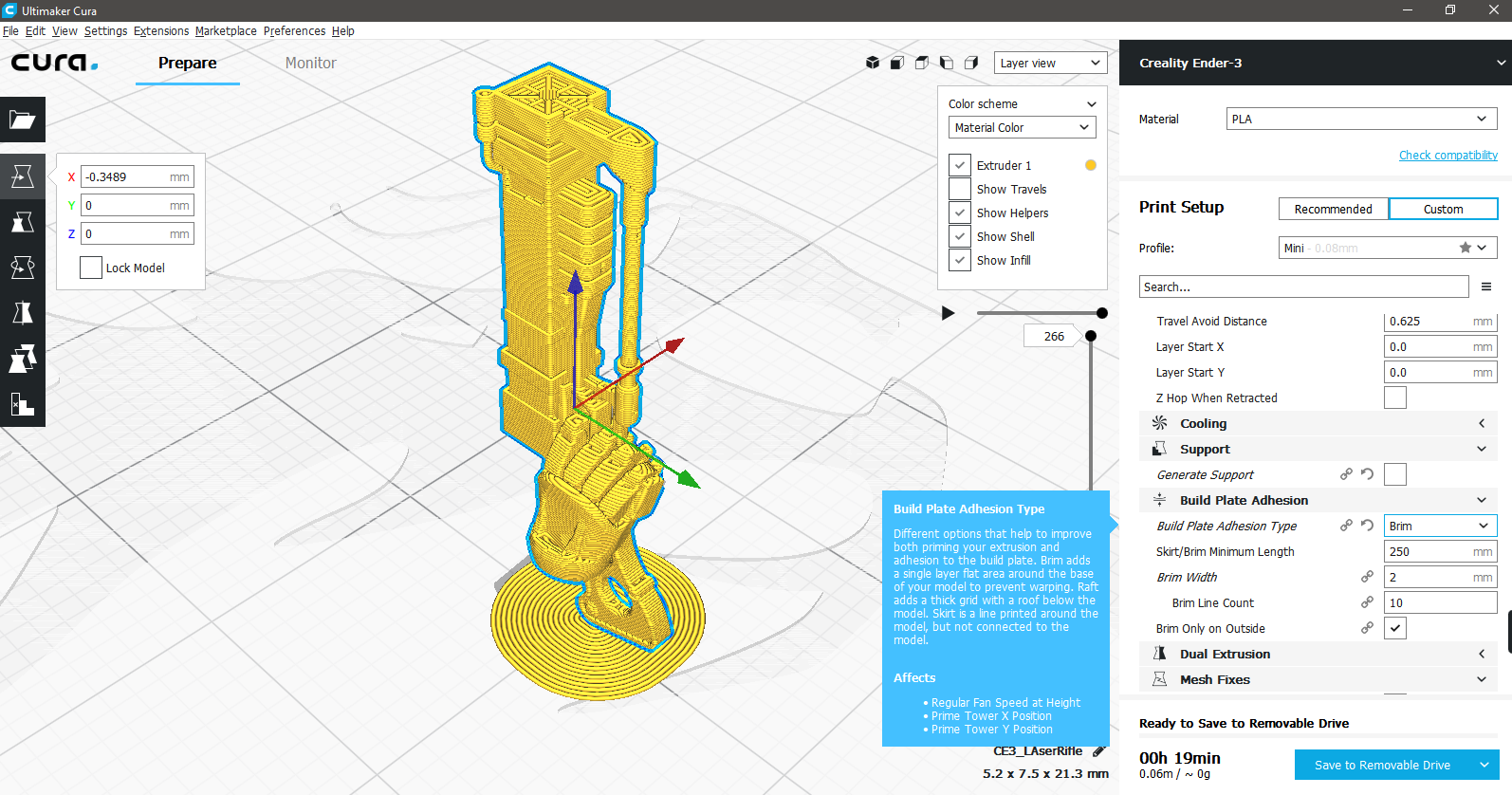This screenshot has height=795, width=1512.
Task: Expand the Dual Extrusion section
Action: coord(1318,654)
